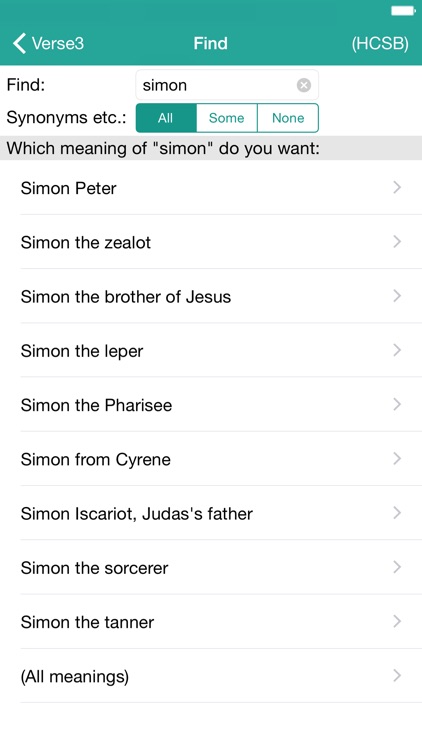The image size is (422, 750).
Task: Open chevron next to Simon Peter
Action: pos(397,188)
